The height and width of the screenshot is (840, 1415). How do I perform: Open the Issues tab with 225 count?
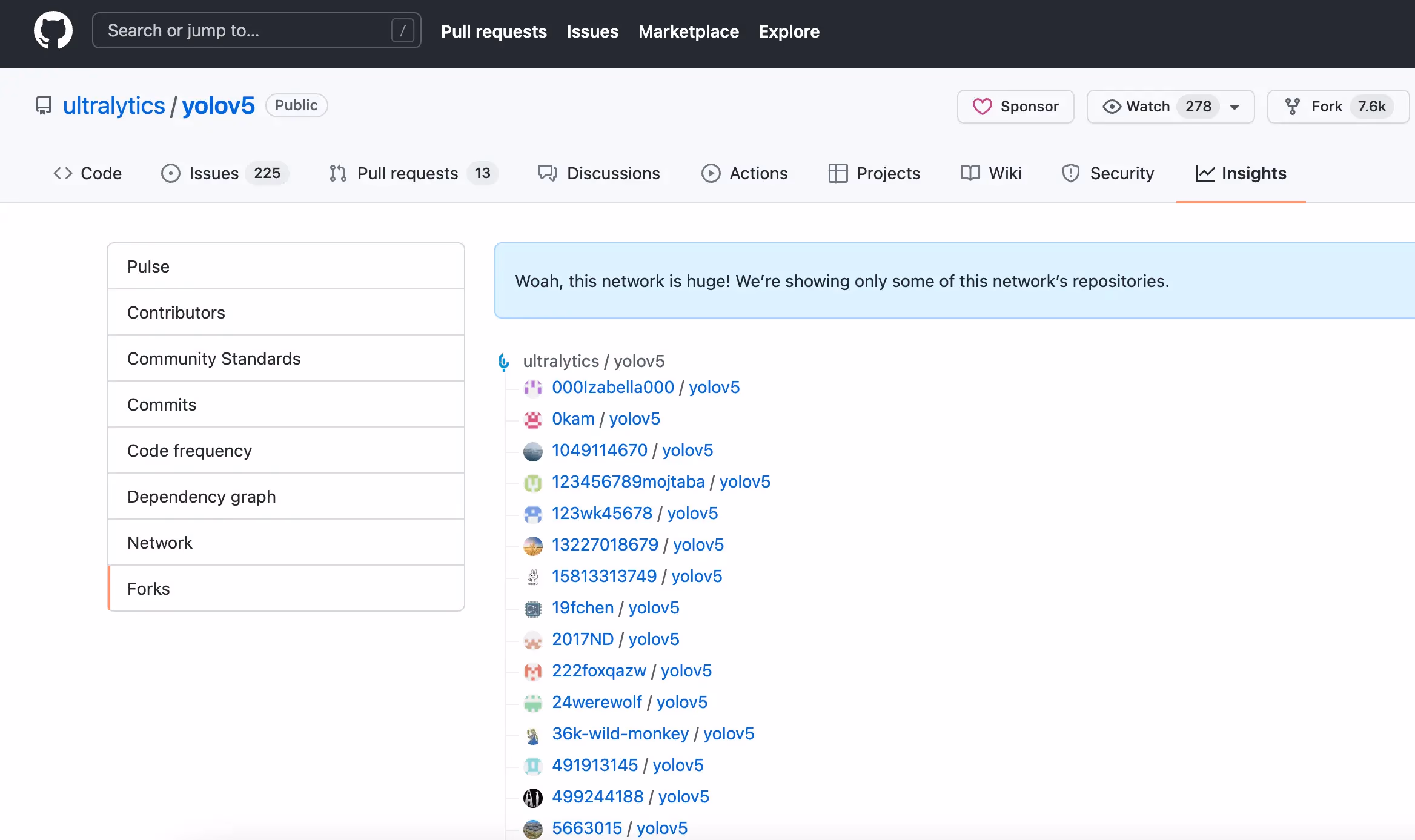(x=225, y=173)
